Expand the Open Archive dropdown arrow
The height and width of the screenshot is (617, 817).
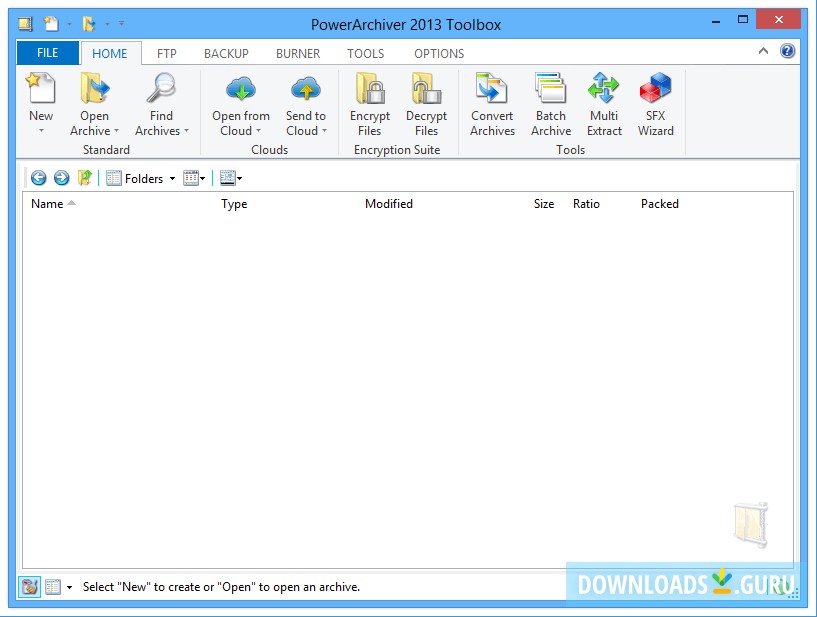click(x=116, y=131)
